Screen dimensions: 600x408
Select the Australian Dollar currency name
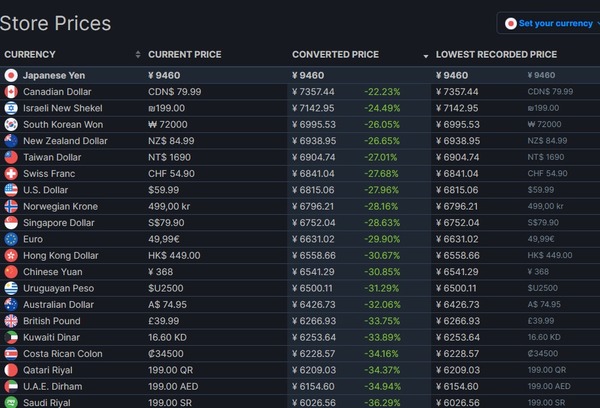tap(58, 305)
